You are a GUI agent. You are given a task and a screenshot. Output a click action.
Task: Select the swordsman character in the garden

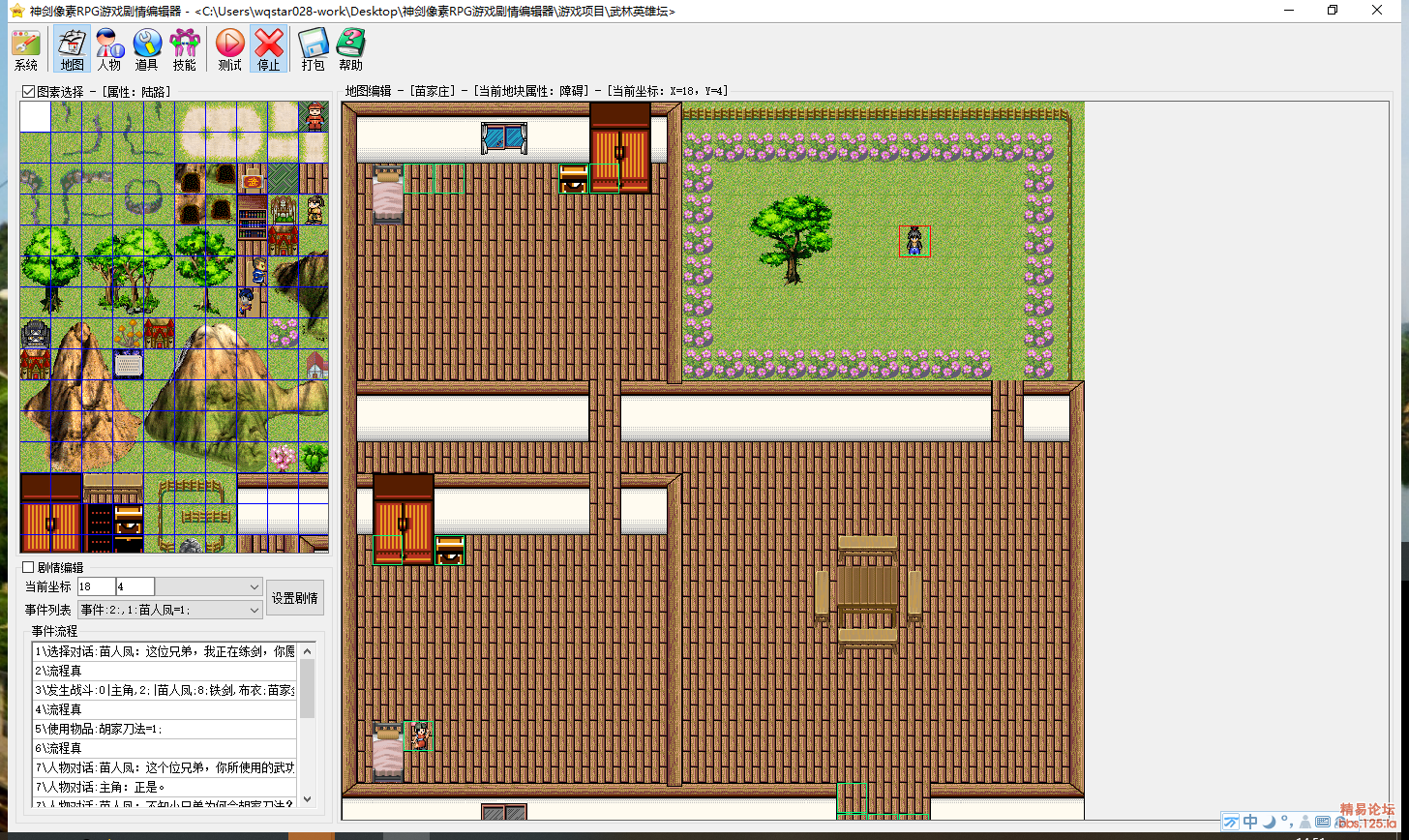914,241
